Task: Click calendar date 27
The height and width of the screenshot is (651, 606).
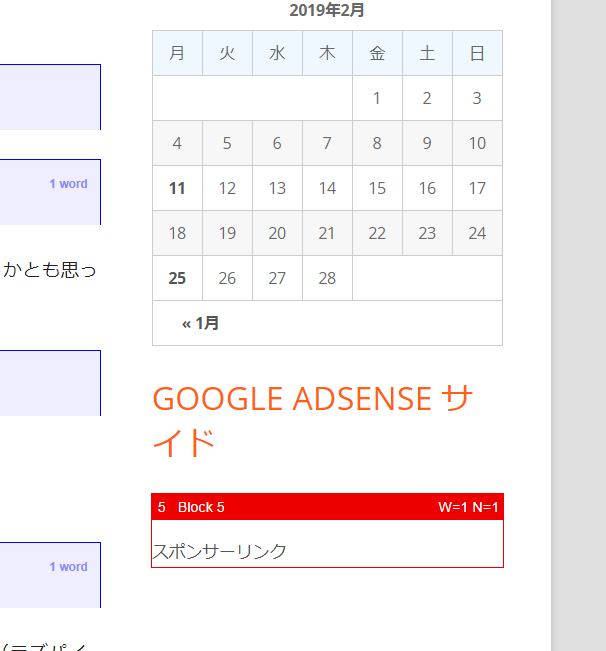Action: pyautogui.click(x=277, y=278)
